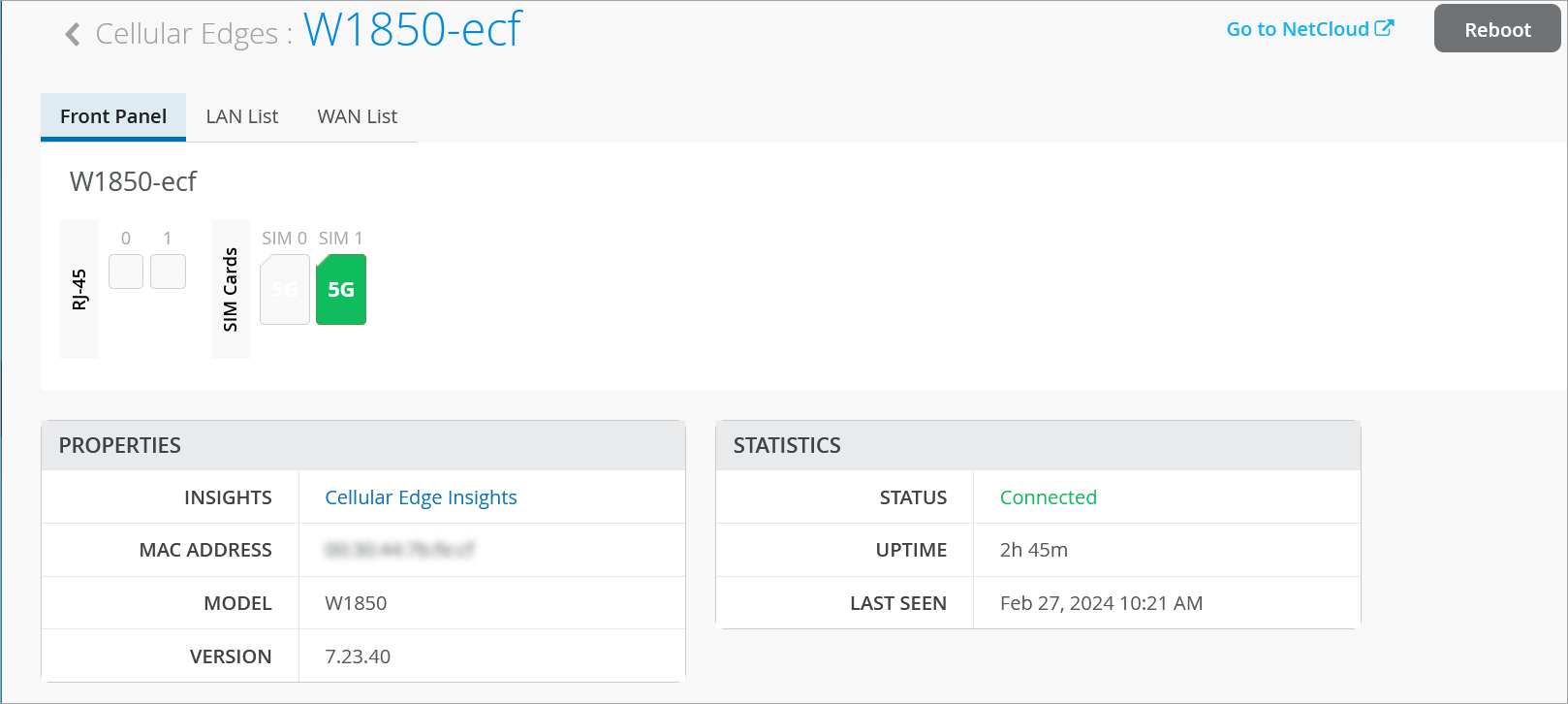Open the Cellular Edge Insights link

[421, 497]
